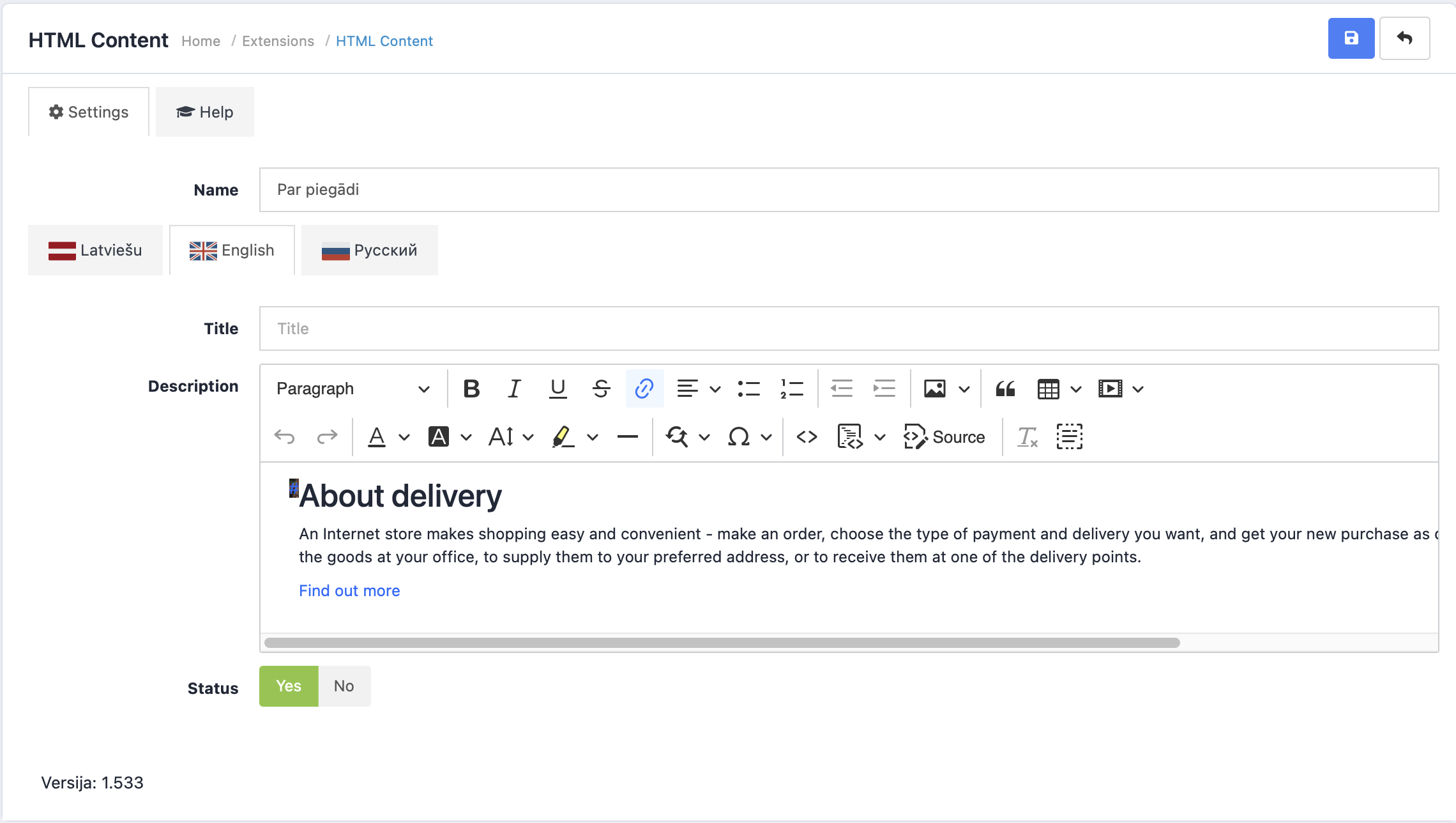Click the strikethrough icon

point(601,388)
